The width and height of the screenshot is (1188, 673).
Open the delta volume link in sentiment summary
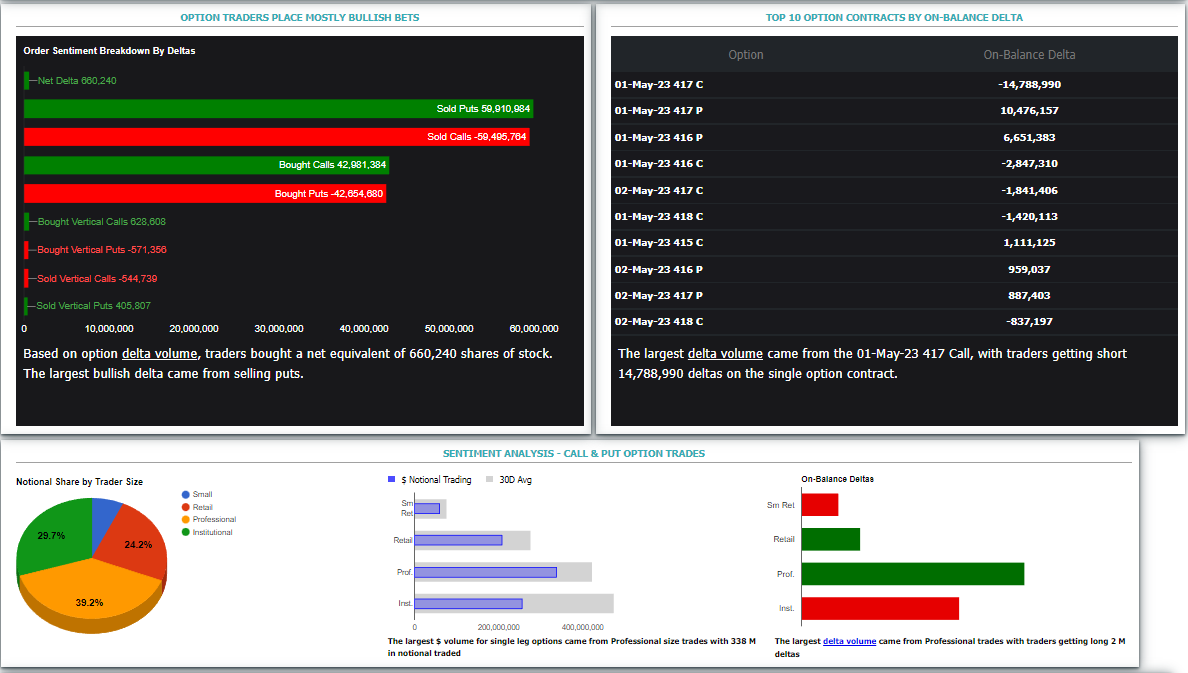160,354
